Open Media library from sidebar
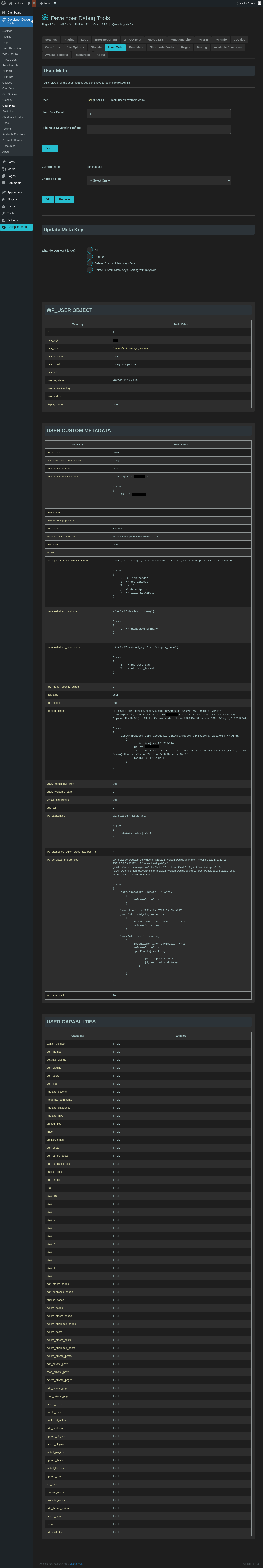Viewport: 263px width, 1568px height. 11,169
